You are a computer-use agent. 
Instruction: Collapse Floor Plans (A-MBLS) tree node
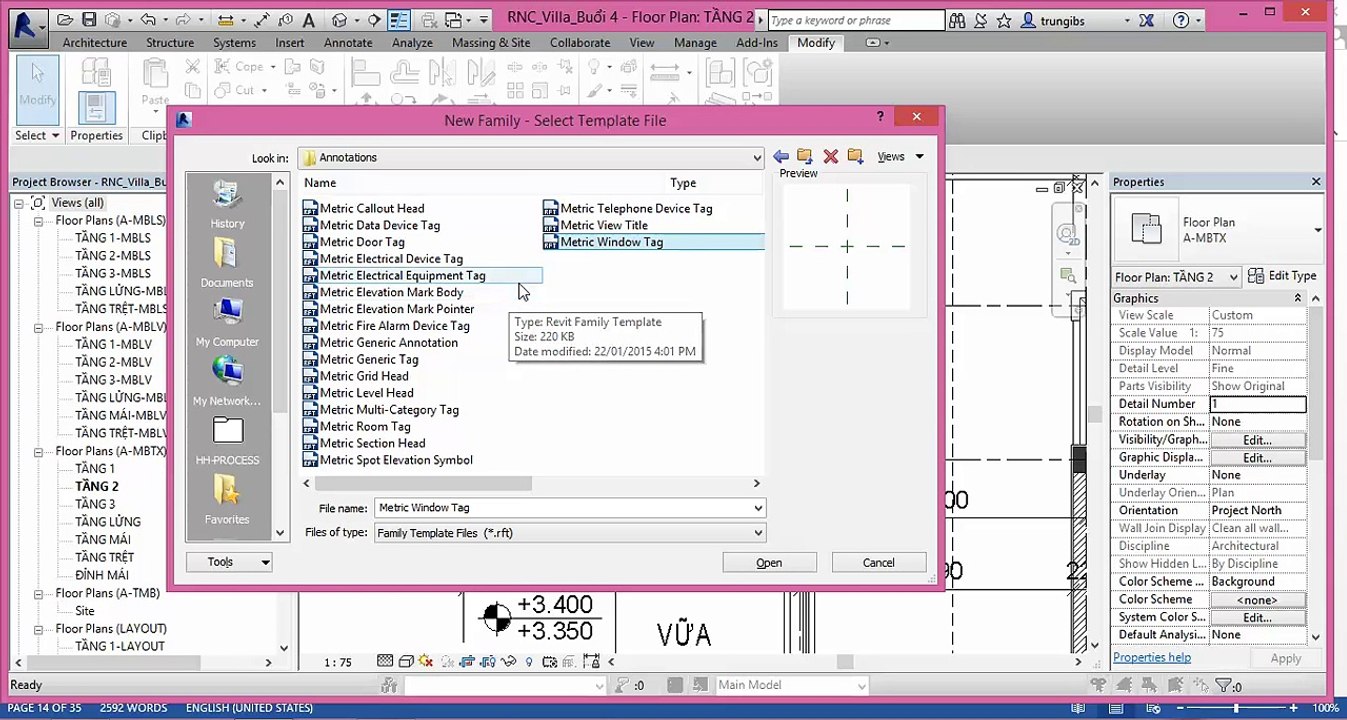point(39,221)
